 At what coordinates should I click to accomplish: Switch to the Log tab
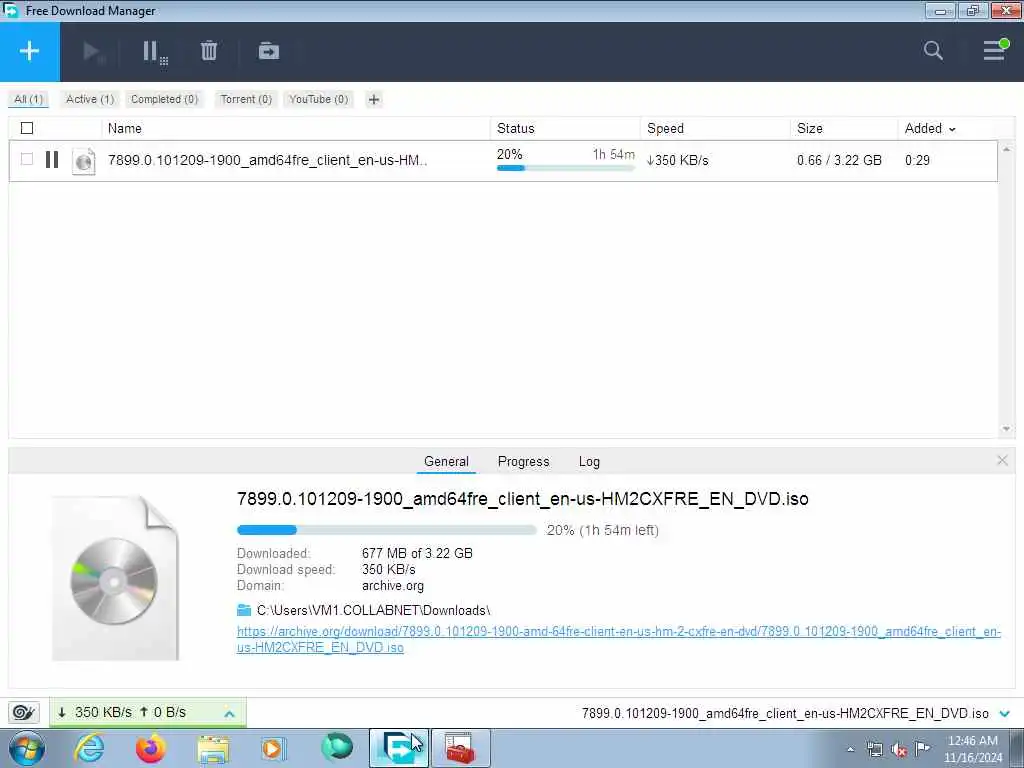[x=589, y=461]
